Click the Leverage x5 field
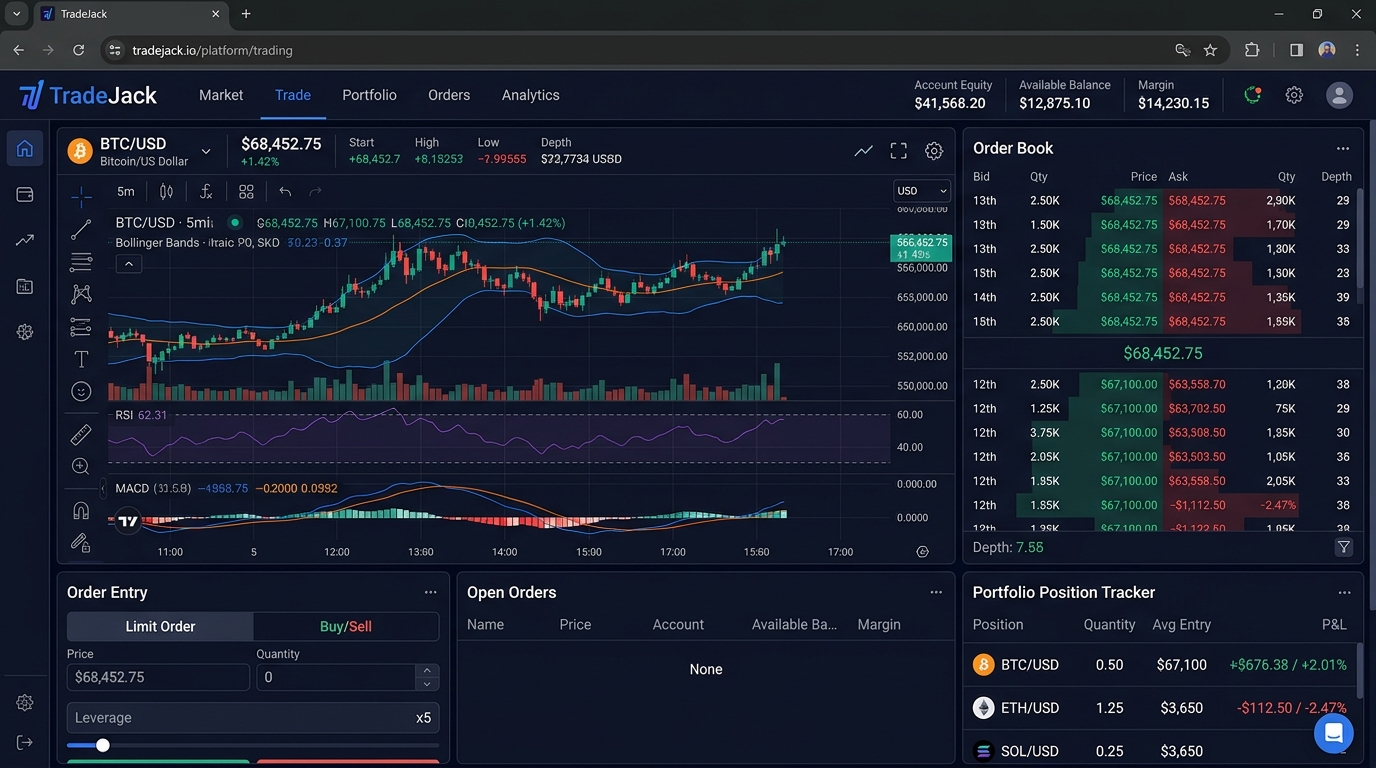Screen dimensions: 1376x768 point(253,718)
